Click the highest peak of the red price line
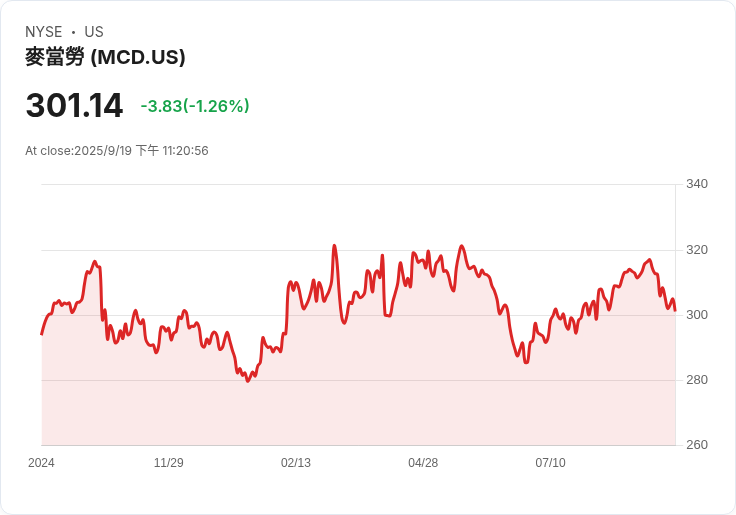This screenshot has height=515, width=736. tap(334, 246)
